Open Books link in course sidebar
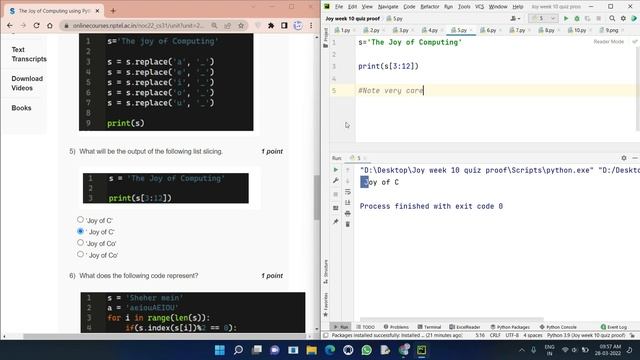Image resolution: width=640 pixels, height=360 pixels. coord(21,108)
